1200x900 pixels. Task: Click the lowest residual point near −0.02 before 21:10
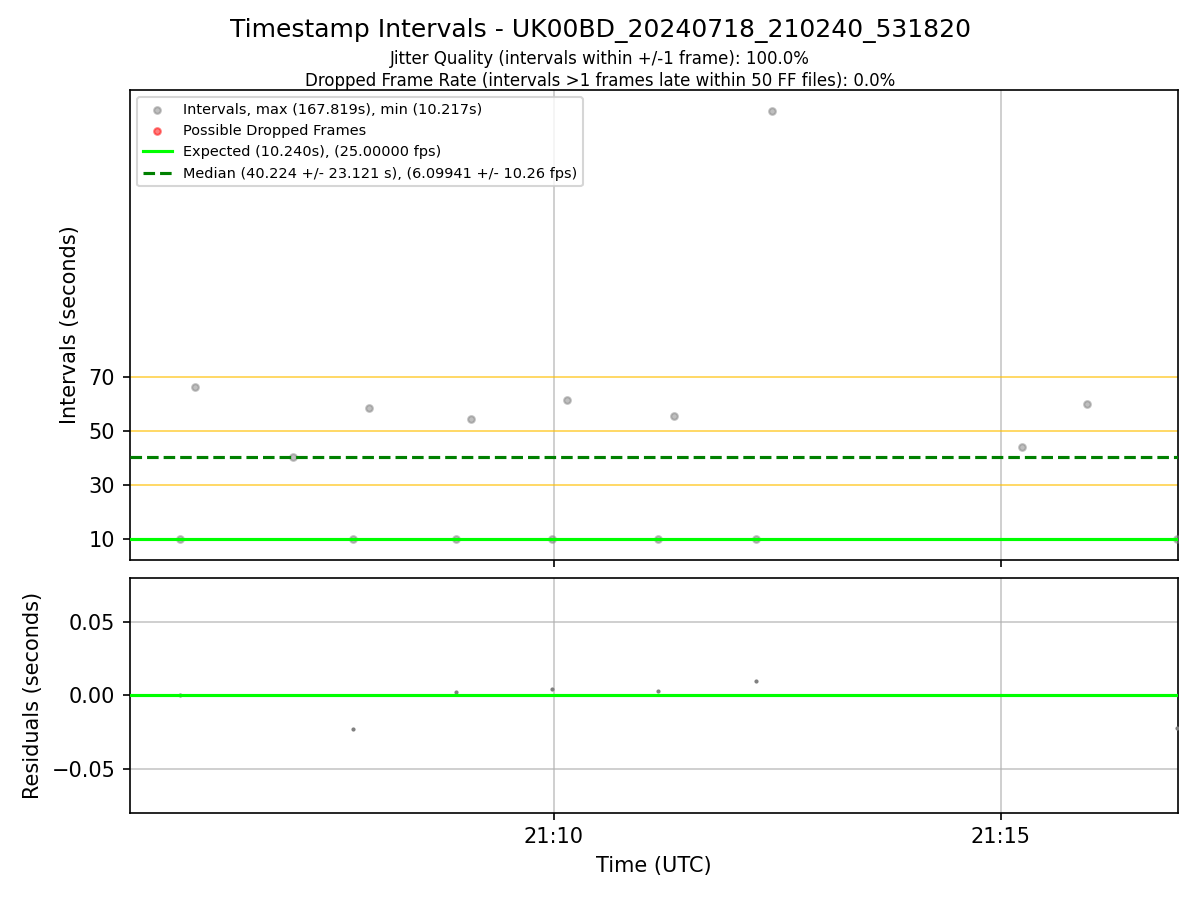pos(353,729)
